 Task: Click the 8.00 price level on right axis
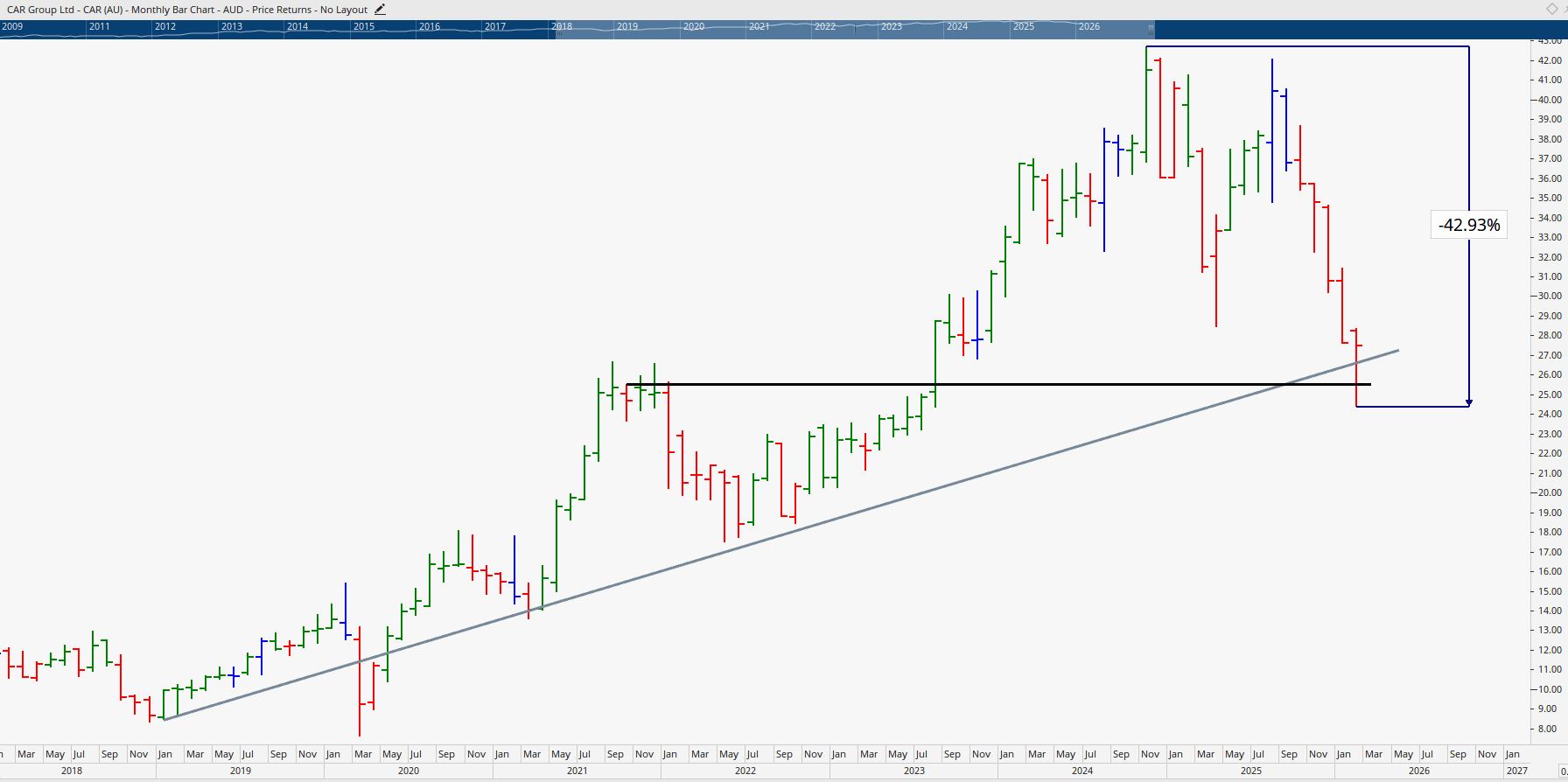pos(1547,729)
